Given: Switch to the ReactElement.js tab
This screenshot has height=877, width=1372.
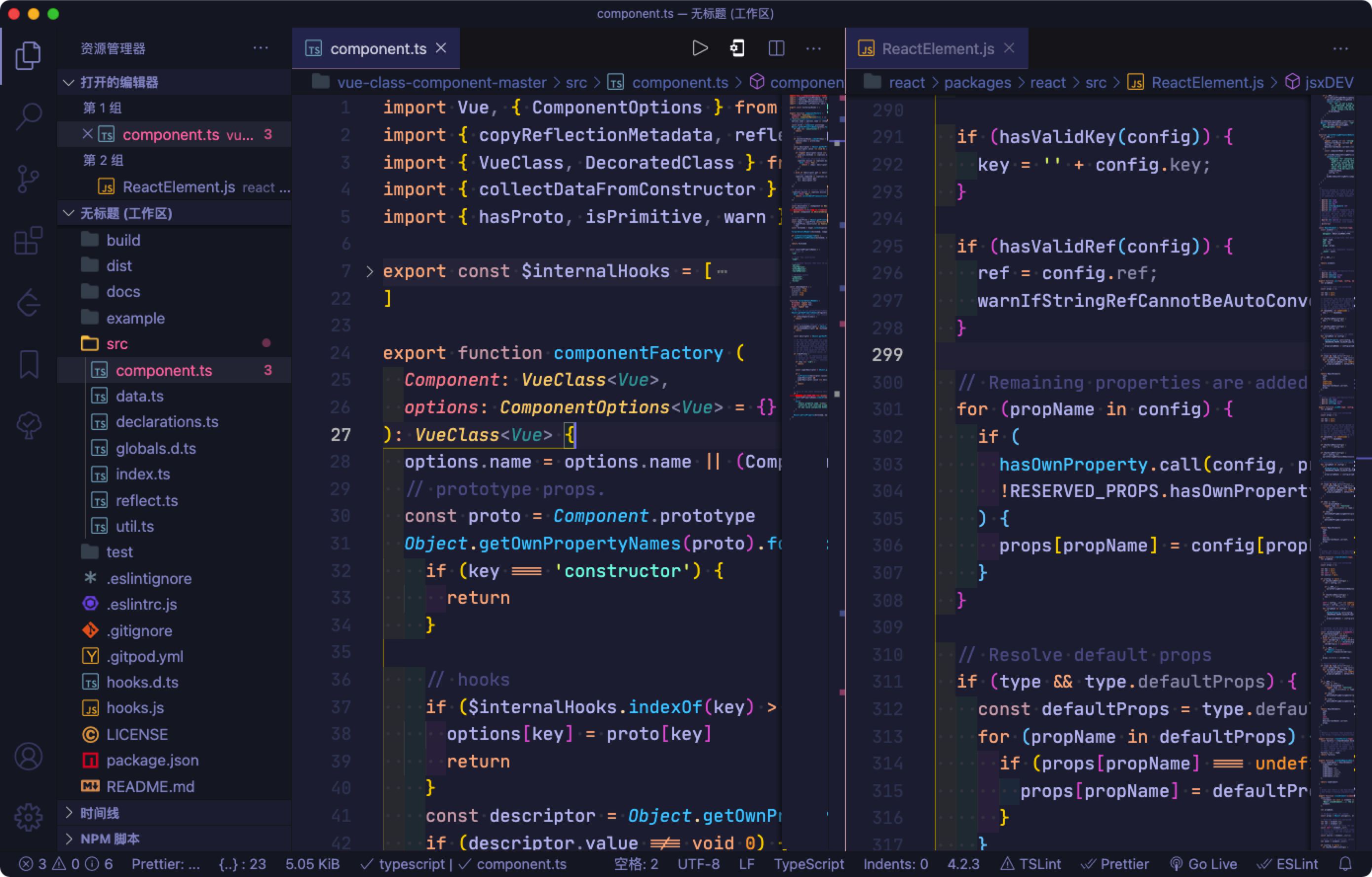Looking at the screenshot, I should tap(937, 49).
